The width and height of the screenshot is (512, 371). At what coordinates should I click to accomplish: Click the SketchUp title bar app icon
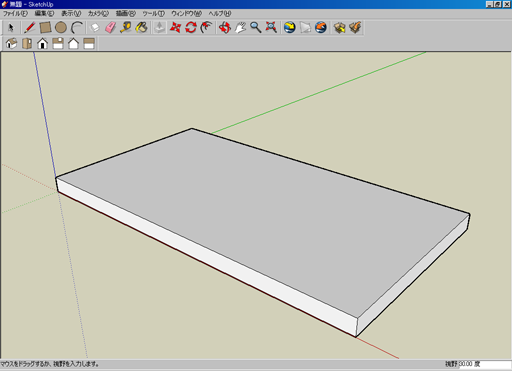coord(5,4)
